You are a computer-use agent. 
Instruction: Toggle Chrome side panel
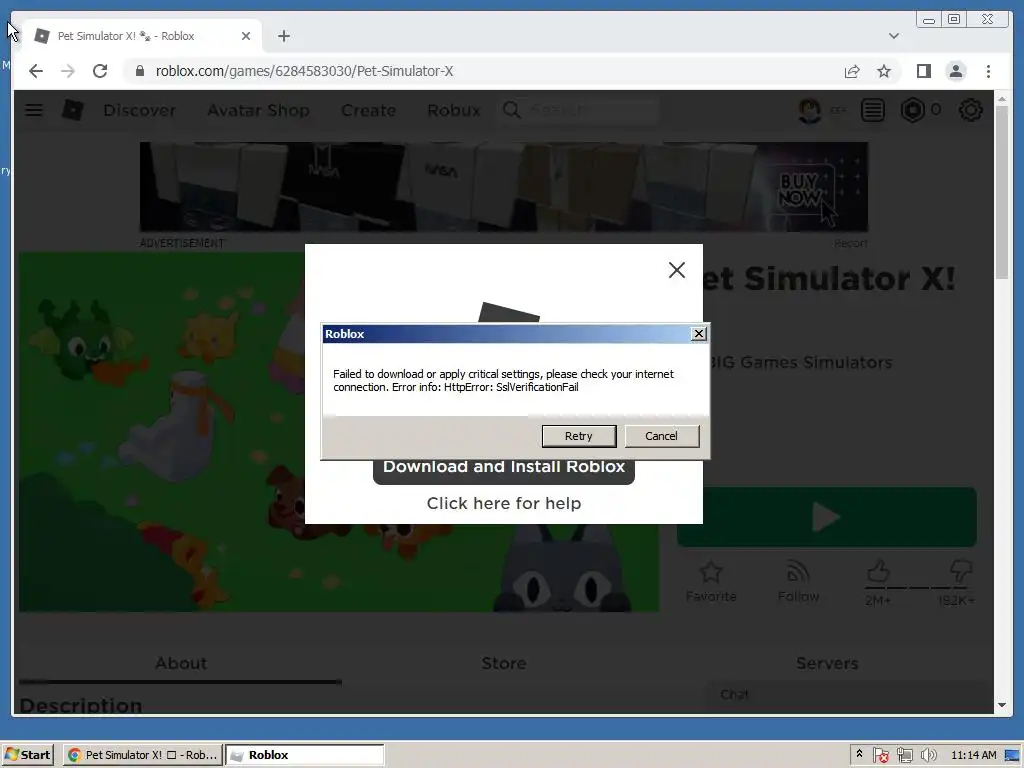click(x=923, y=71)
